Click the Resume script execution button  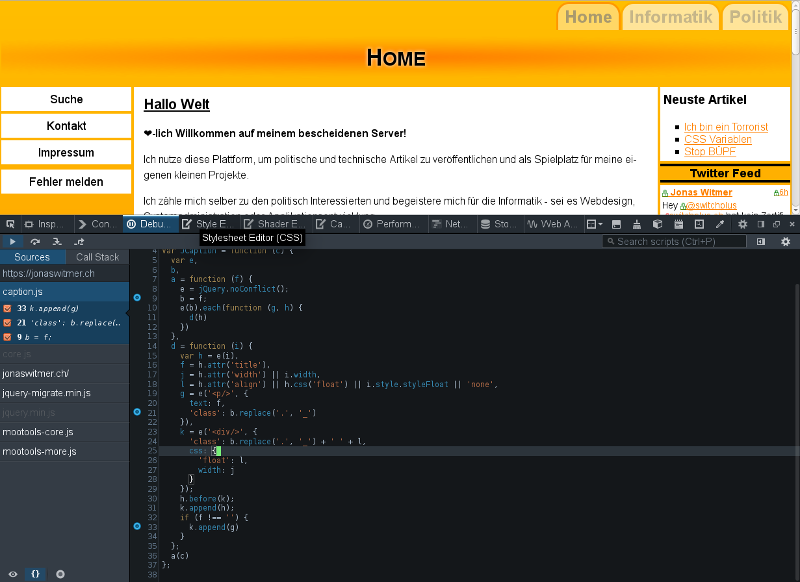pos(13,241)
